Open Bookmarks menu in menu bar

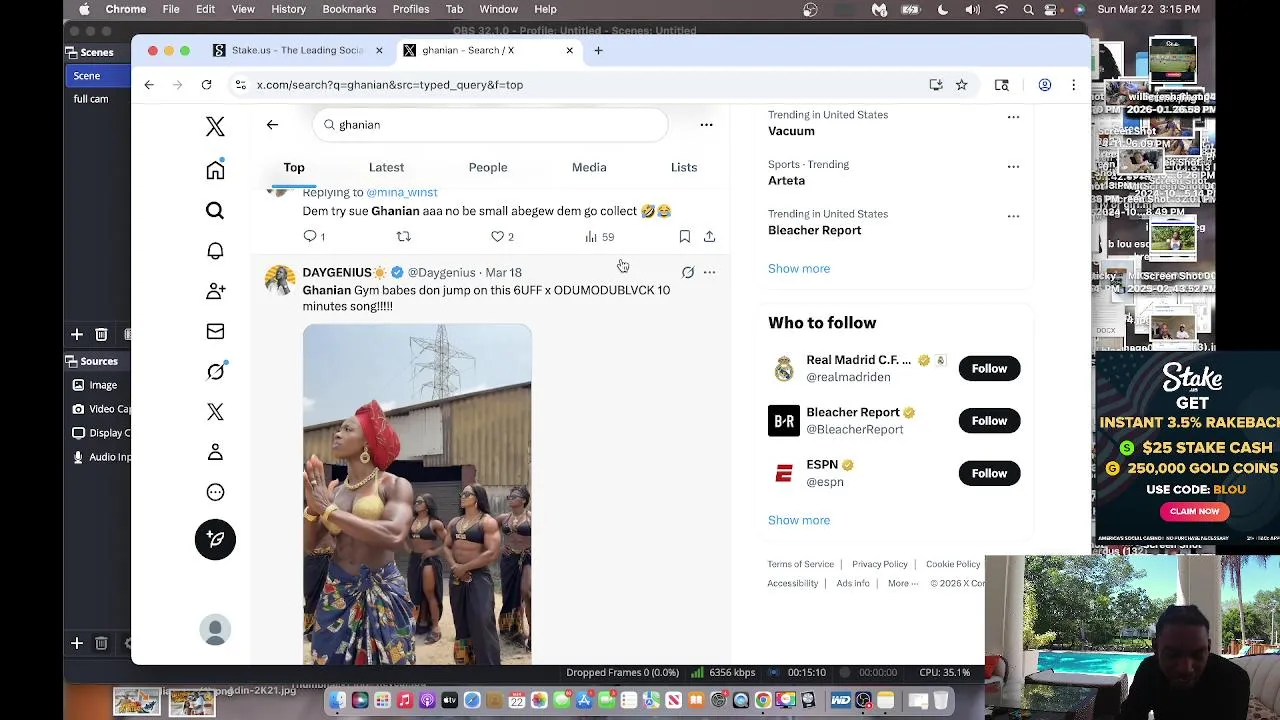click(349, 9)
